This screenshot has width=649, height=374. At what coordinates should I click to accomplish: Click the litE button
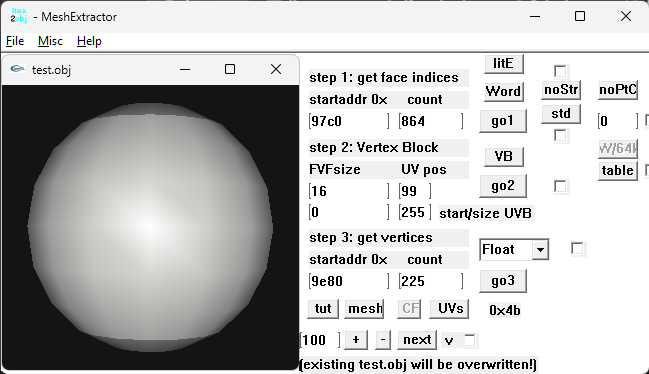504,64
